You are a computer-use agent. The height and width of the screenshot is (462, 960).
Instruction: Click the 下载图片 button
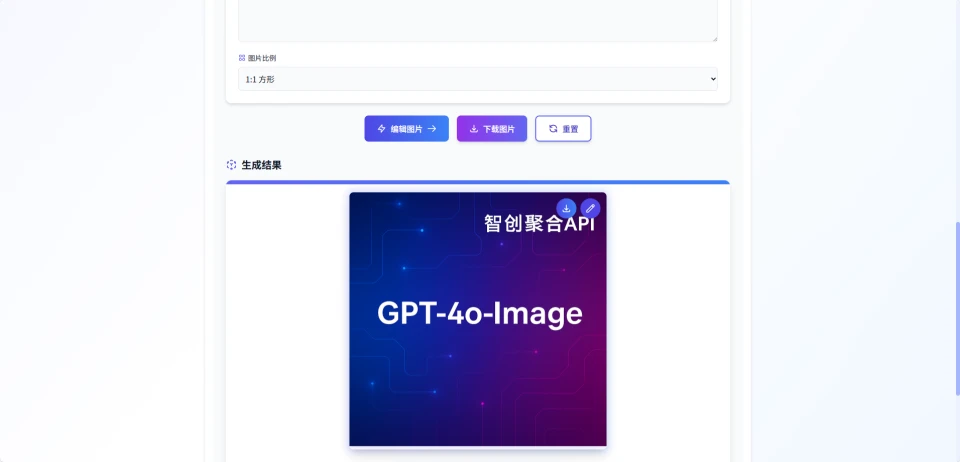(x=492, y=129)
